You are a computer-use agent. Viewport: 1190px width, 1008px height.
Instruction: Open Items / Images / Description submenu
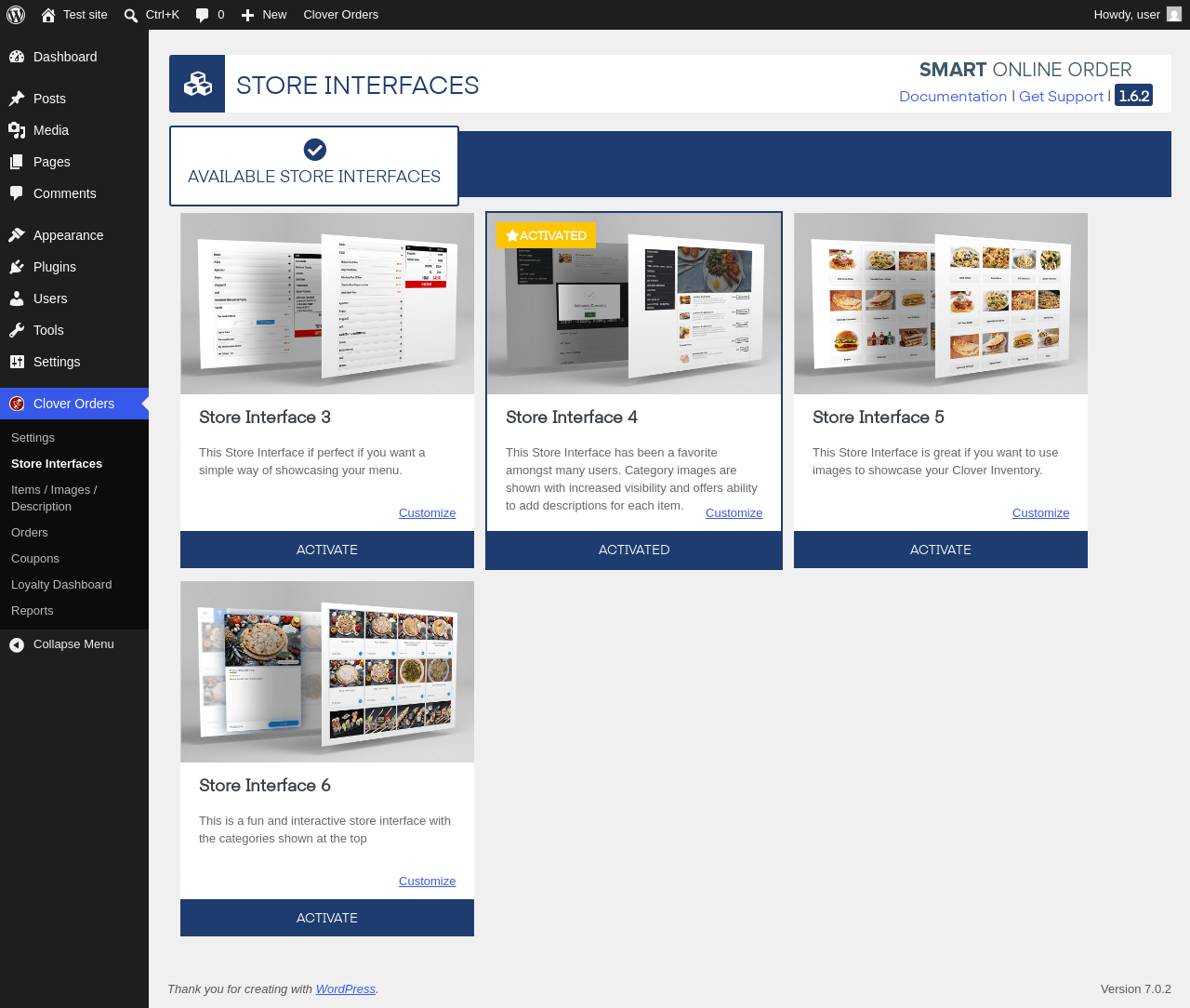(x=54, y=498)
